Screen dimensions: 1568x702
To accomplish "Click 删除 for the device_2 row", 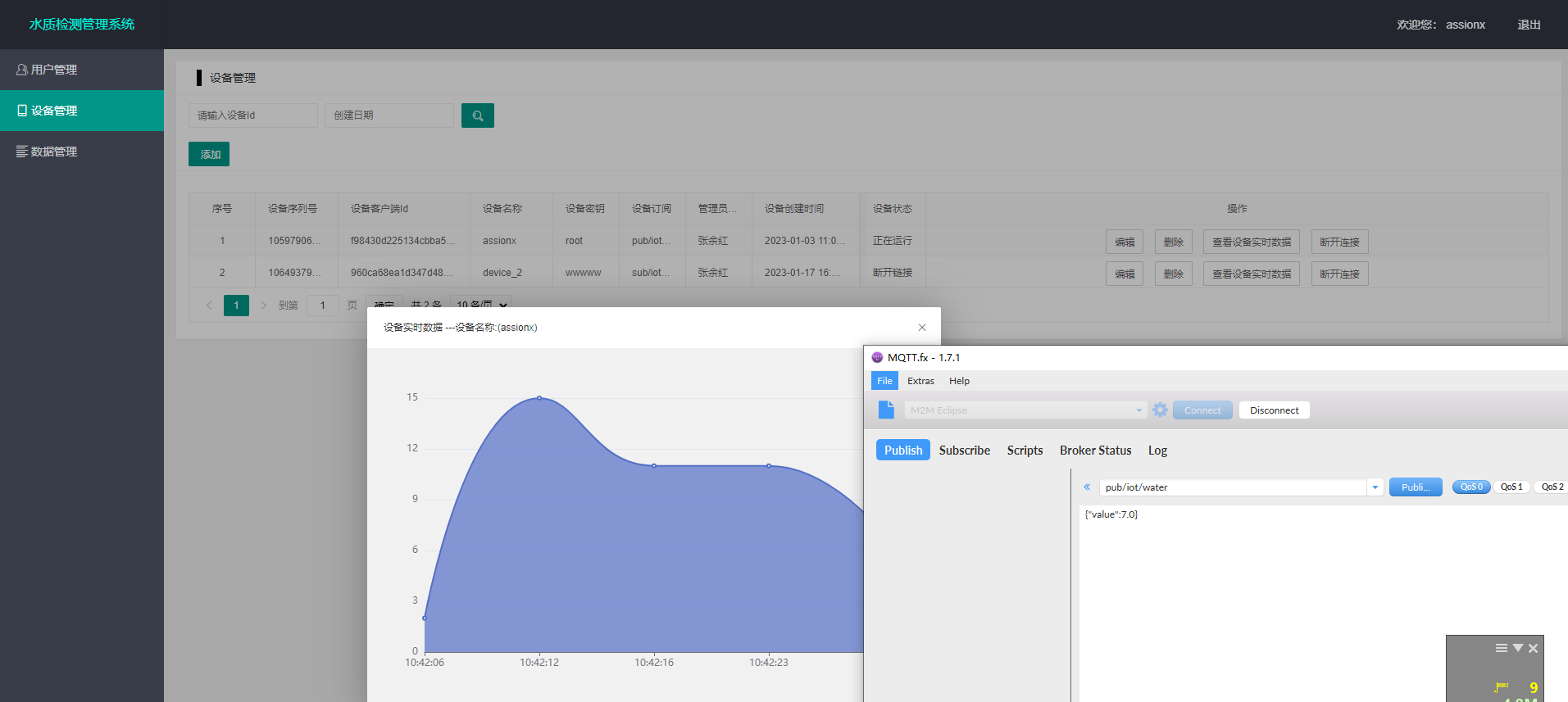I will tap(1174, 274).
